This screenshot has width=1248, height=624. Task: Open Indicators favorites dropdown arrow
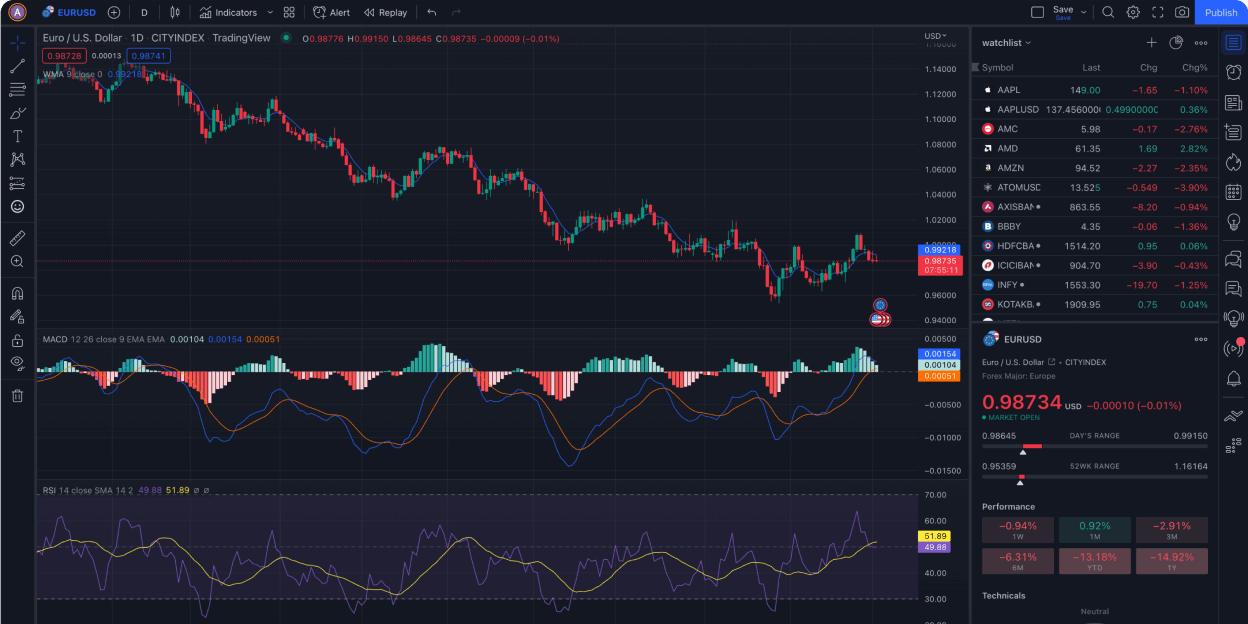tap(270, 12)
